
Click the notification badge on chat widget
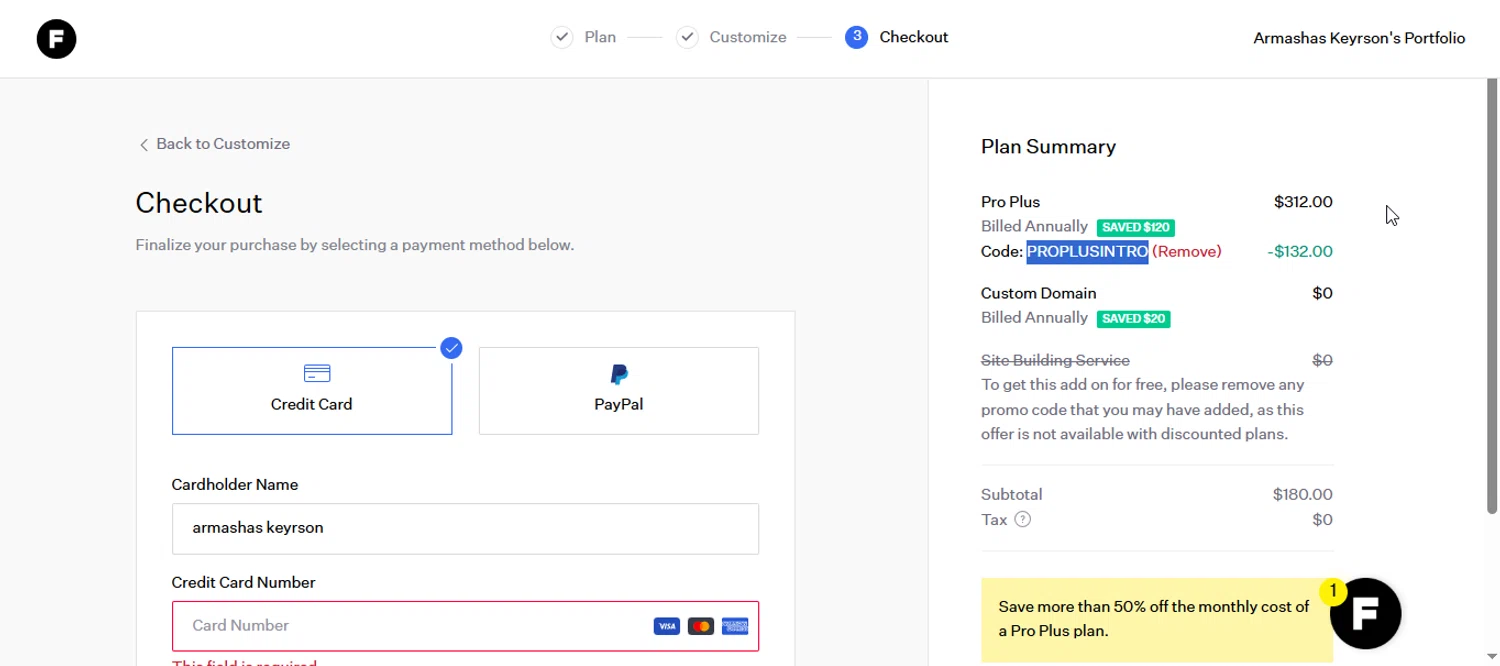1332,592
